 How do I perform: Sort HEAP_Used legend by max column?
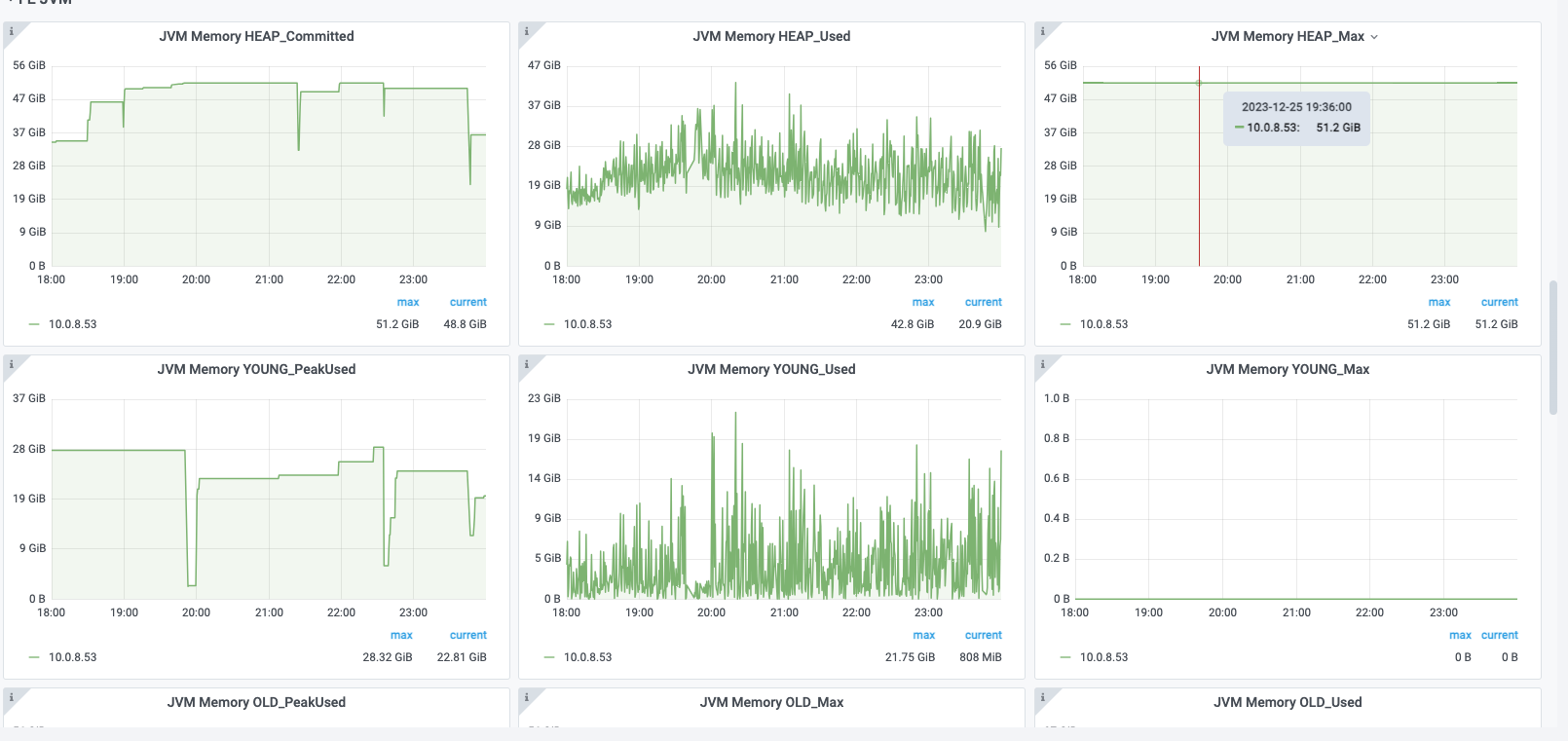pos(923,302)
